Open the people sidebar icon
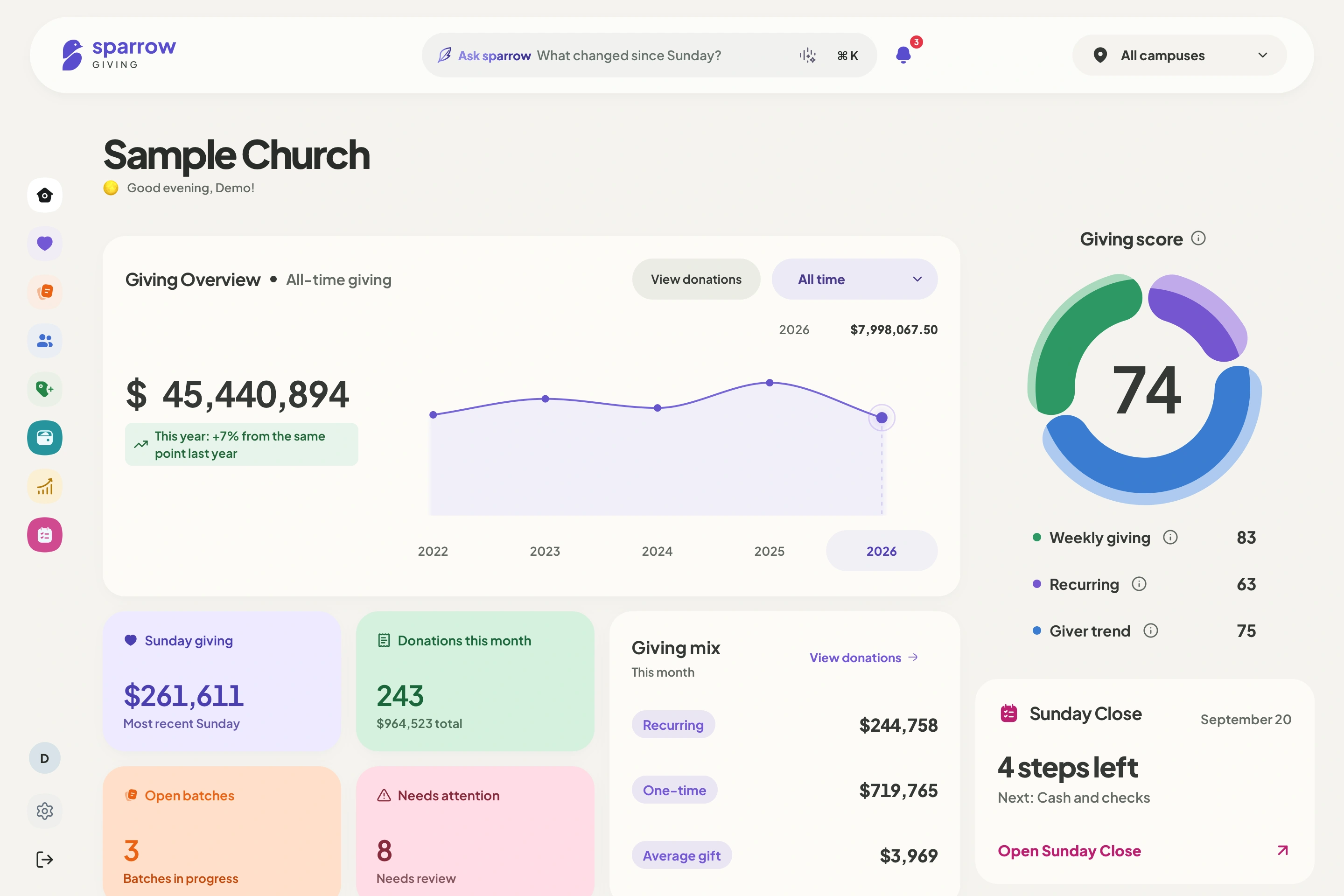Image resolution: width=1344 pixels, height=896 pixels. (x=45, y=341)
